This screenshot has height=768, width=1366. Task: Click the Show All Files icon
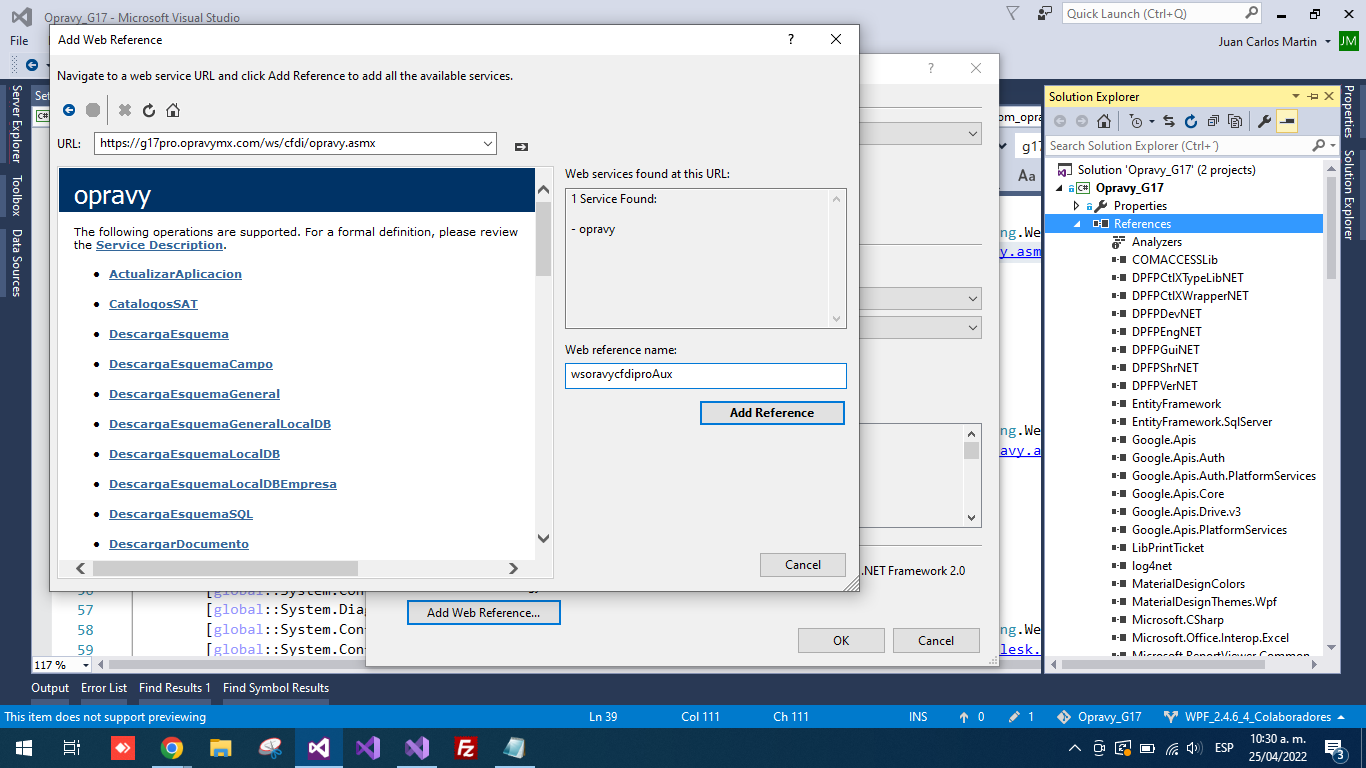click(1235, 121)
